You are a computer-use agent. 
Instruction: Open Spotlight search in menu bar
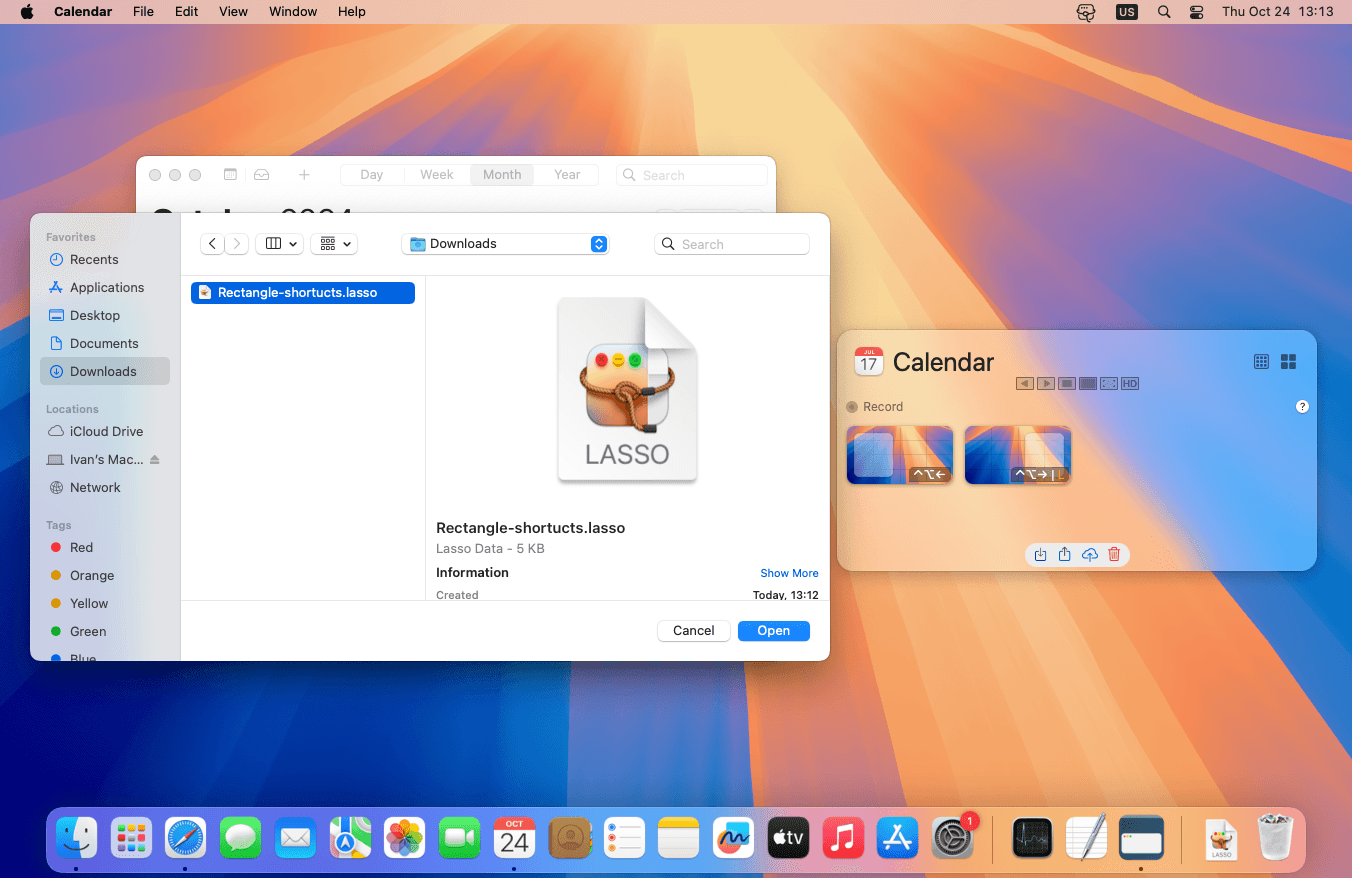(1163, 12)
